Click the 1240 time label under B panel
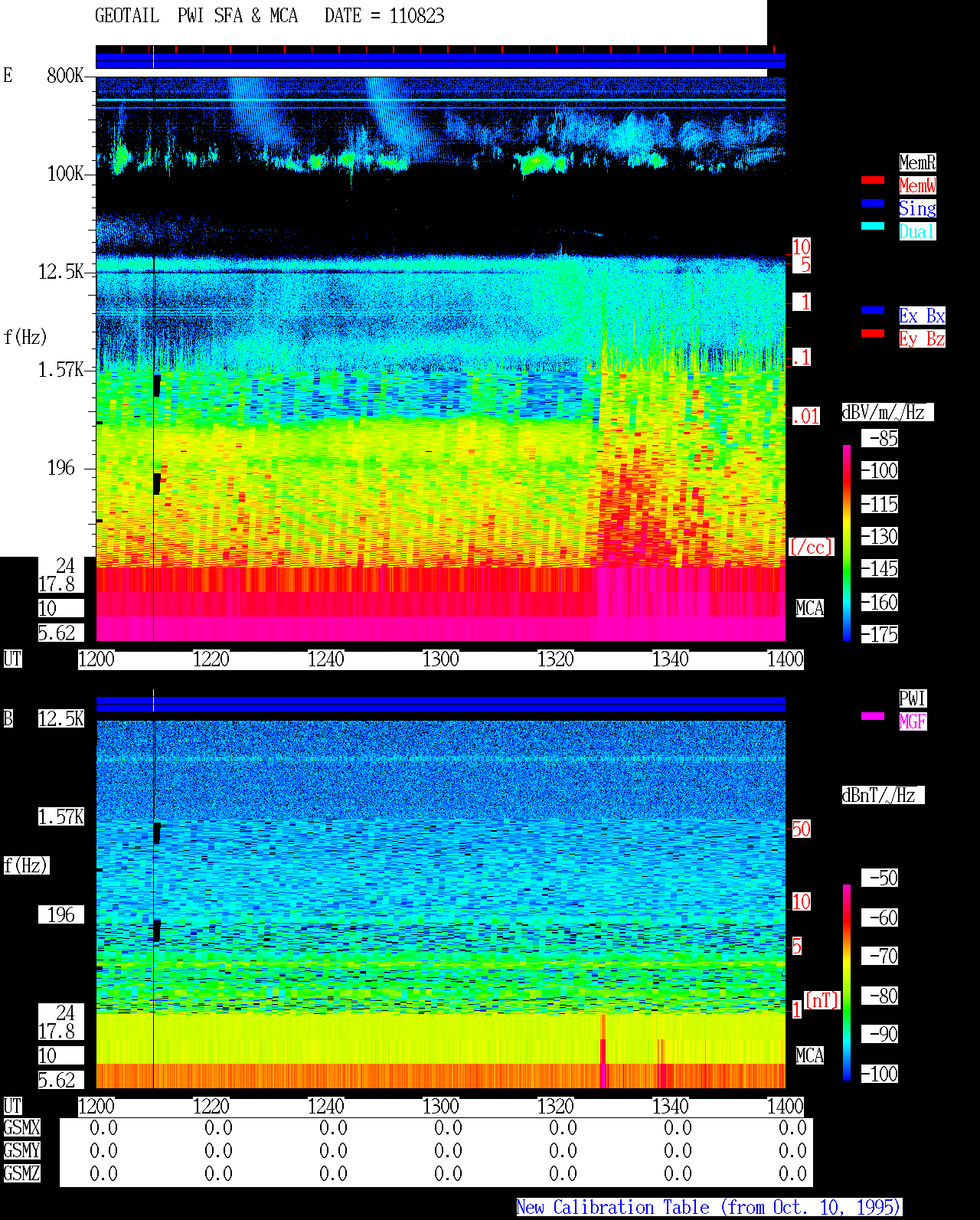The width and height of the screenshot is (980, 1220). (x=326, y=1107)
